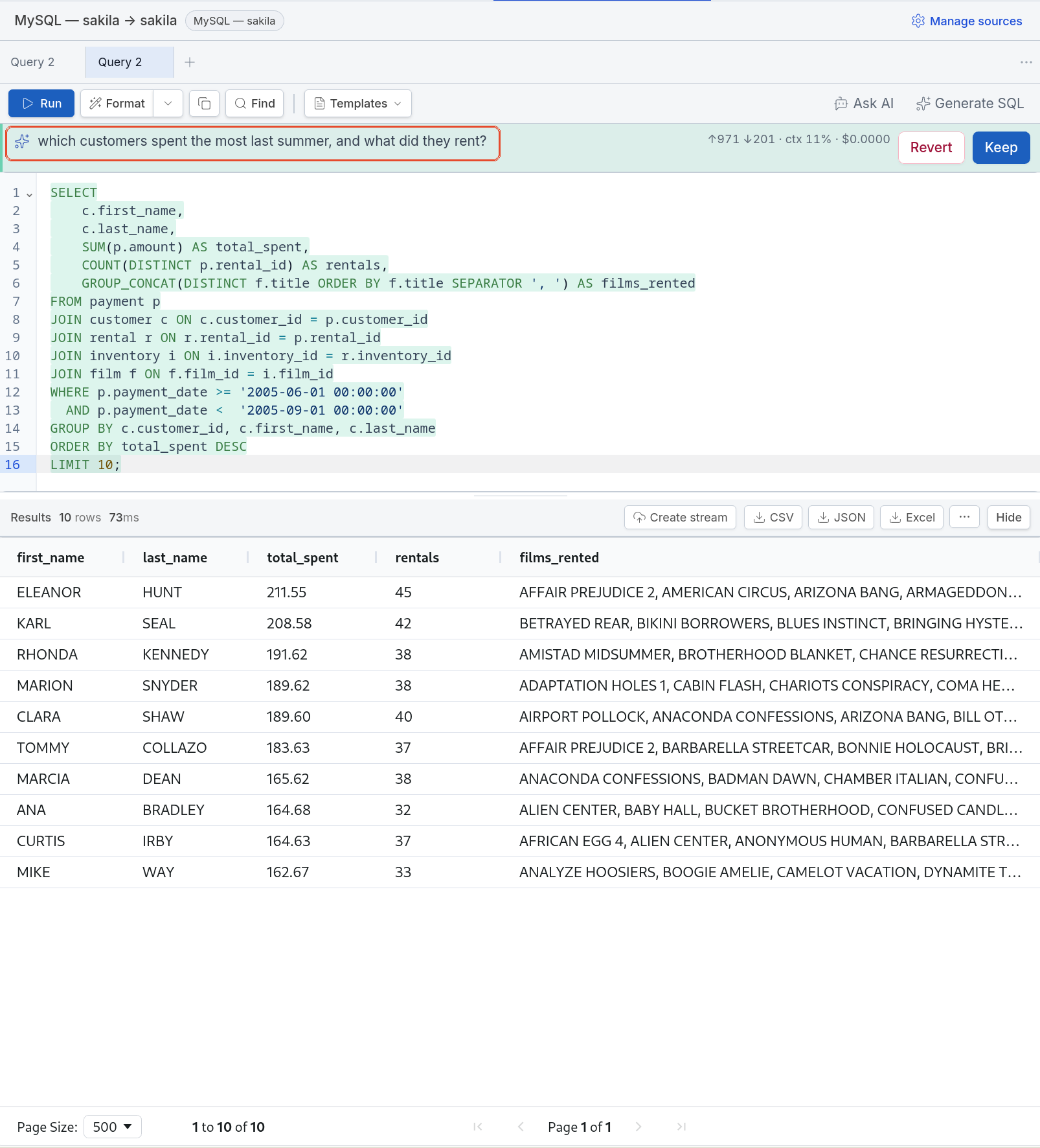Open the Format options dropdown arrow

168,104
